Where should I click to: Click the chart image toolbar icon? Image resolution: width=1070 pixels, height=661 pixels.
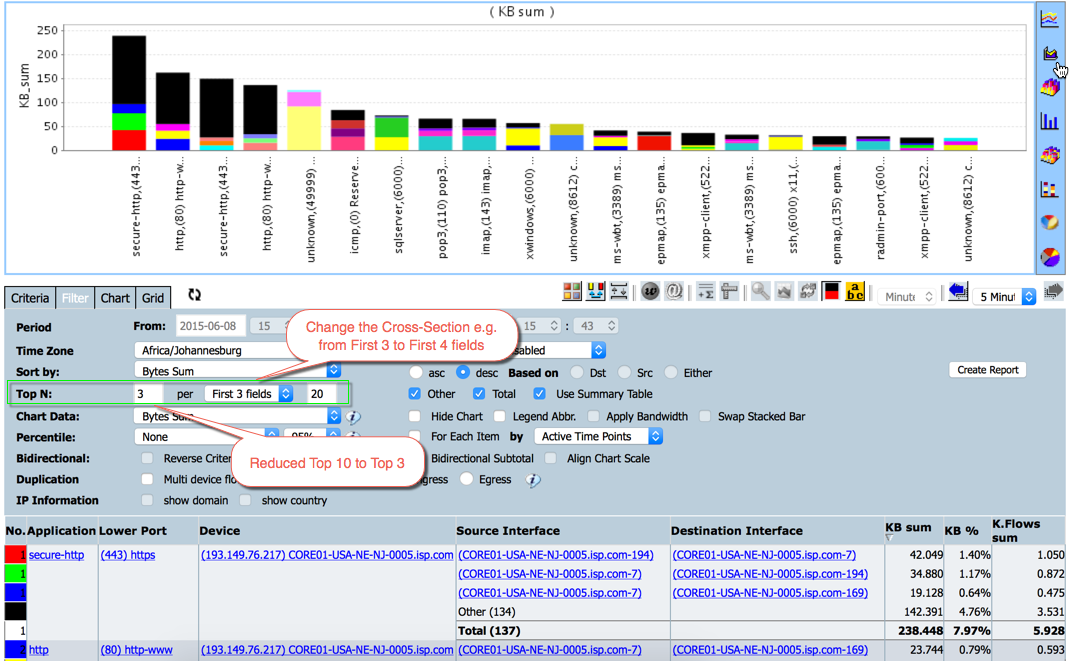click(784, 292)
